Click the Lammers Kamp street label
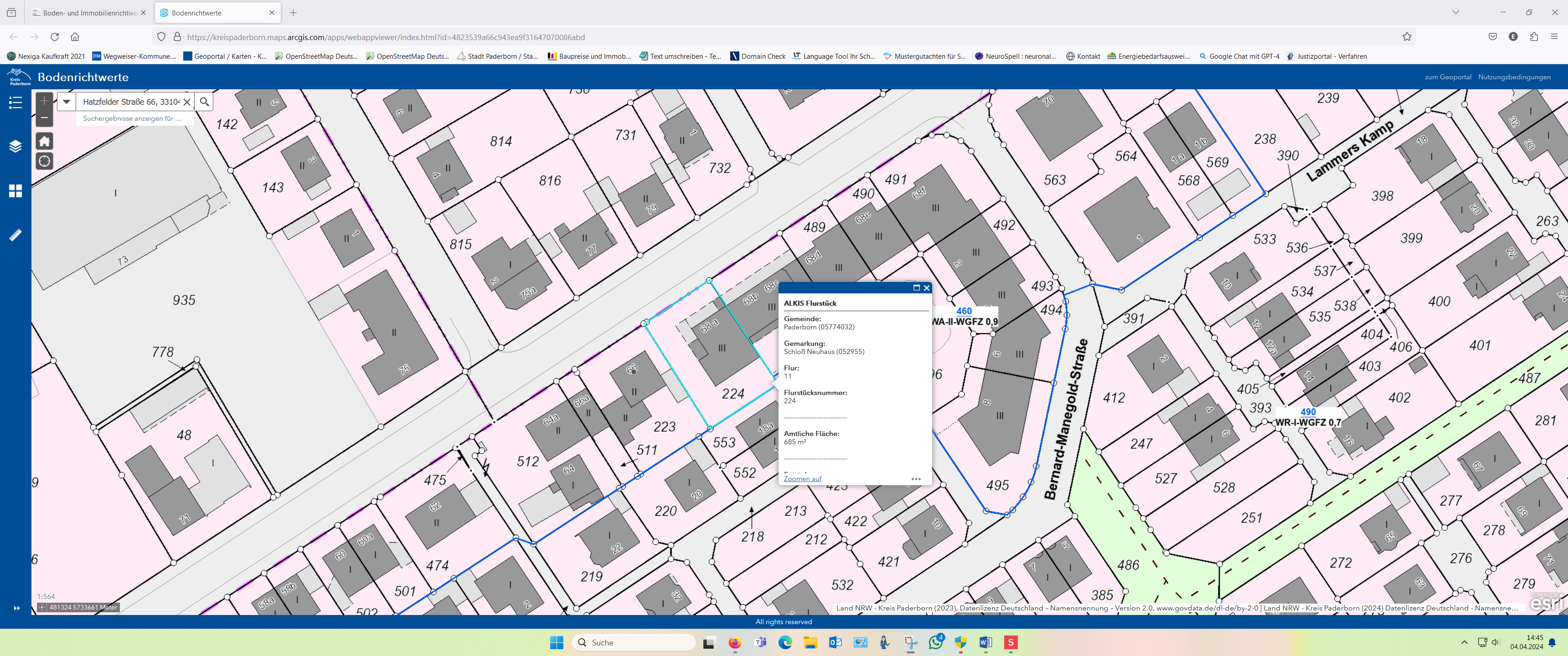 (x=1350, y=150)
